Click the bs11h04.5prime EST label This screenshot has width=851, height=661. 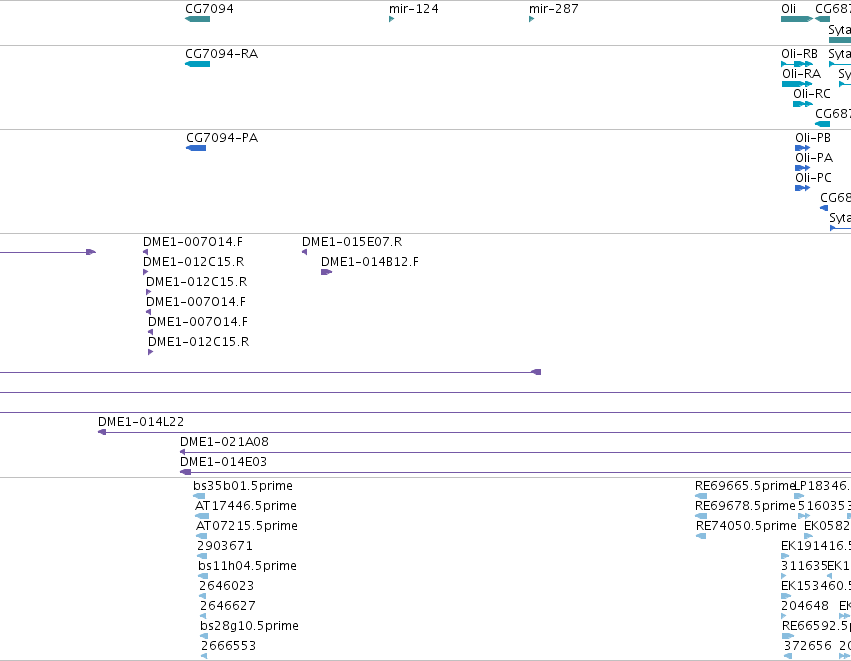(247, 566)
